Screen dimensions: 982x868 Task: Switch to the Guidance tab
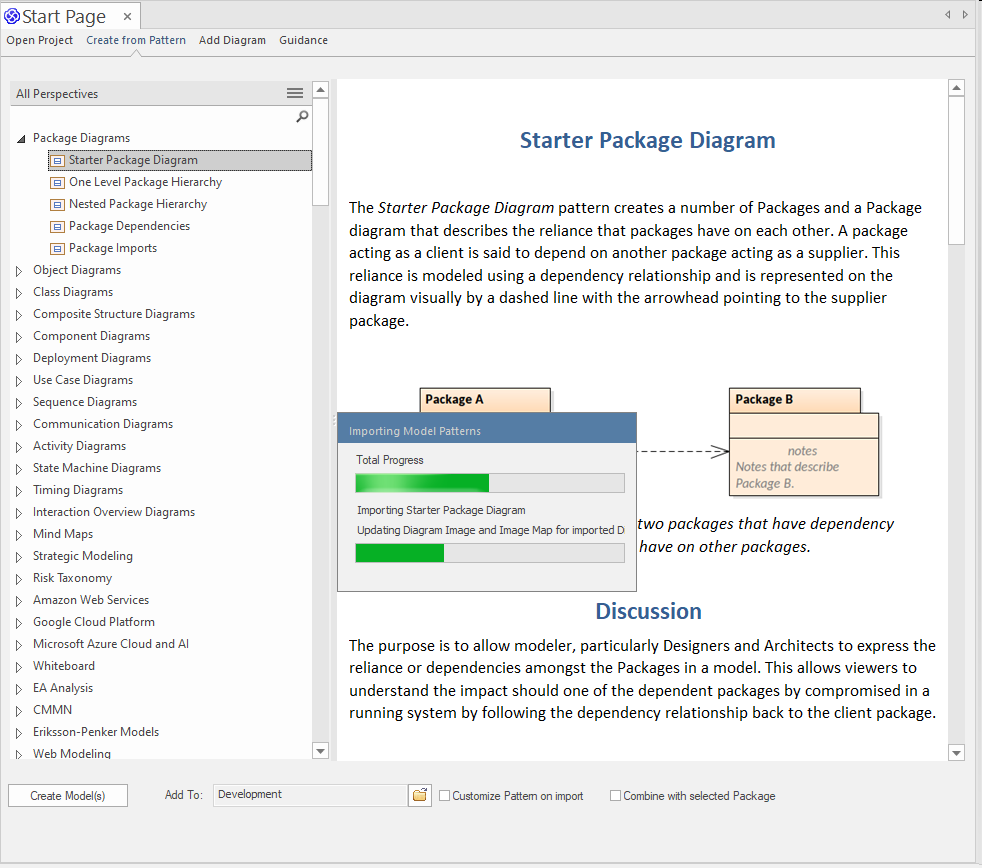pyautogui.click(x=303, y=40)
